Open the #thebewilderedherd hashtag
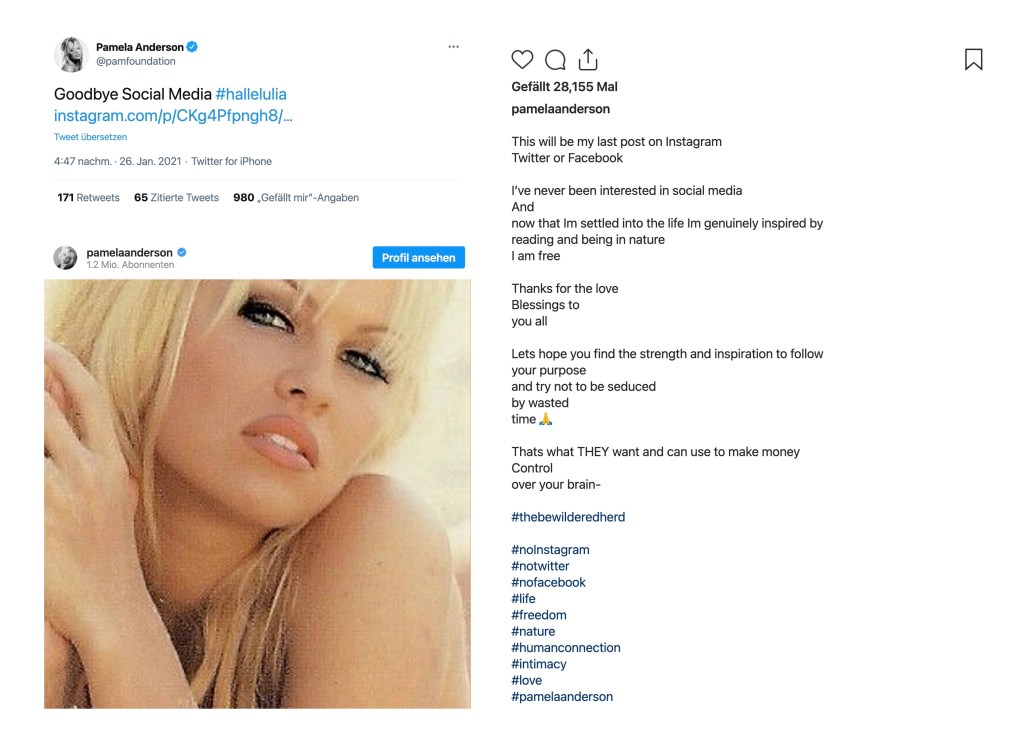The width and height of the screenshot is (1024, 749). (568, 517)
